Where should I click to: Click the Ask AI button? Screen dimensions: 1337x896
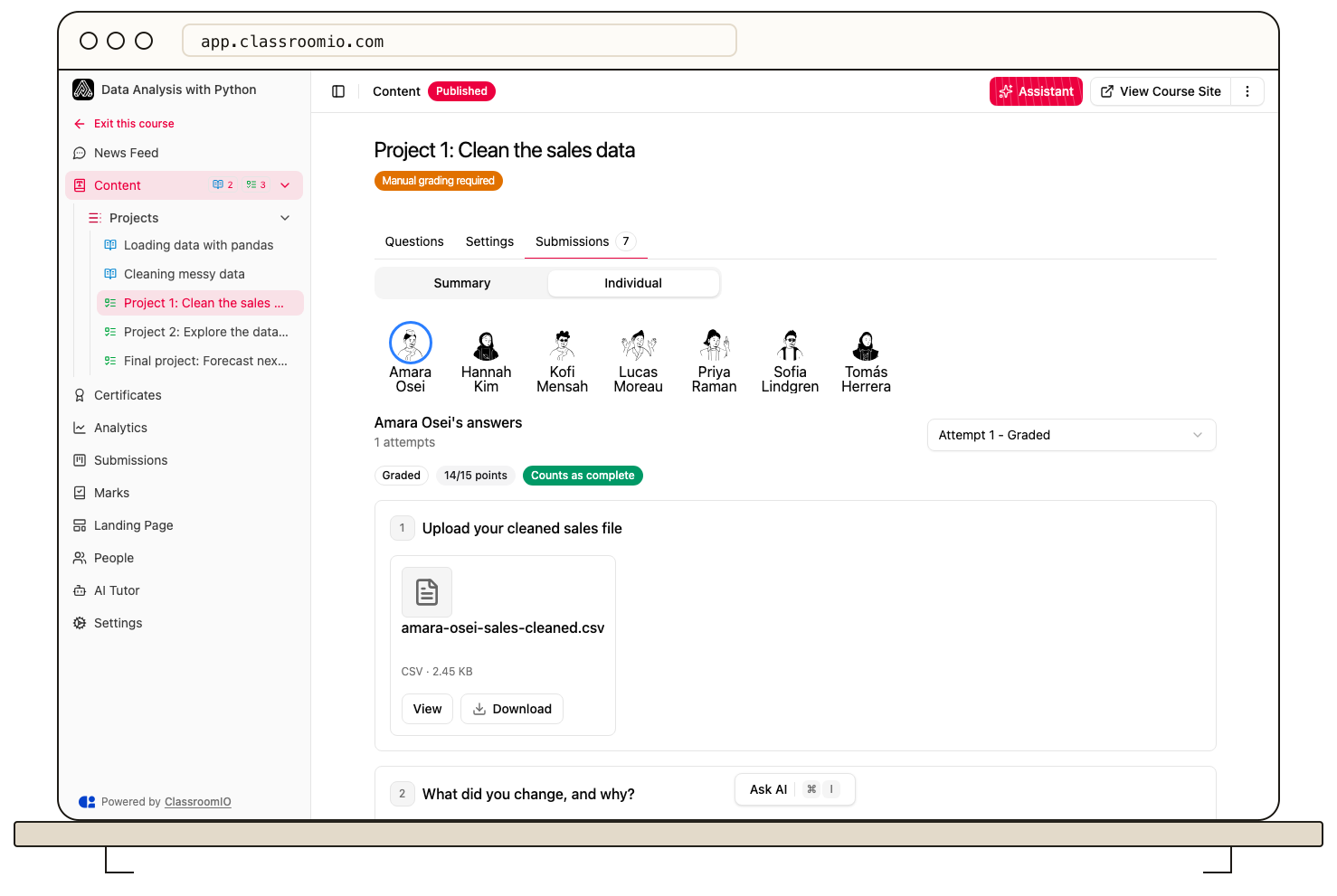[x=794, y=789]
